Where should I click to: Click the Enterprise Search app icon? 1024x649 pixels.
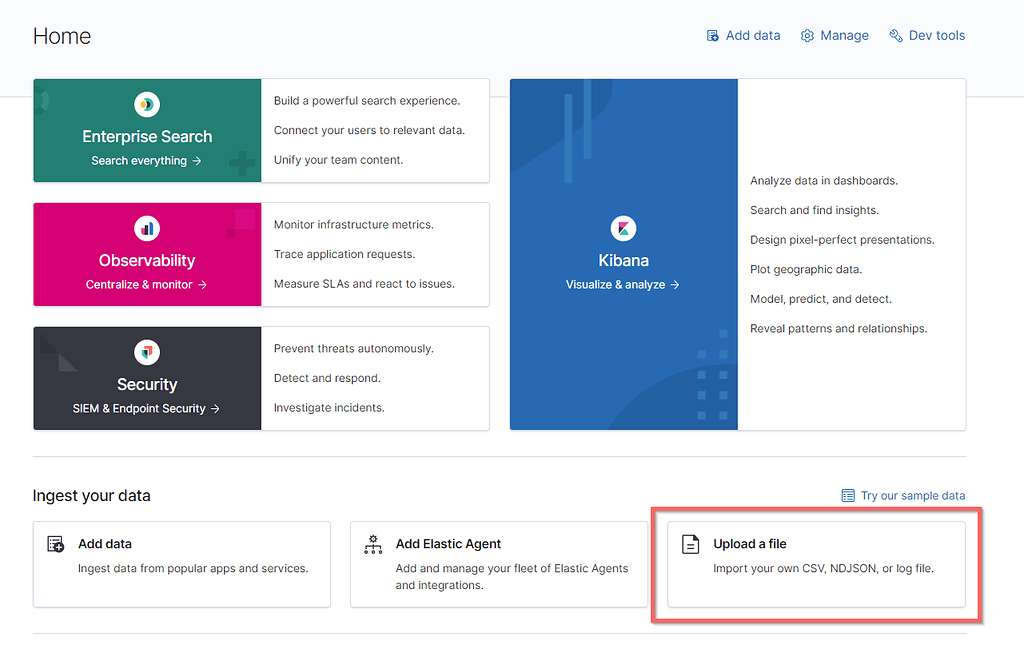(x=146, y=104)
